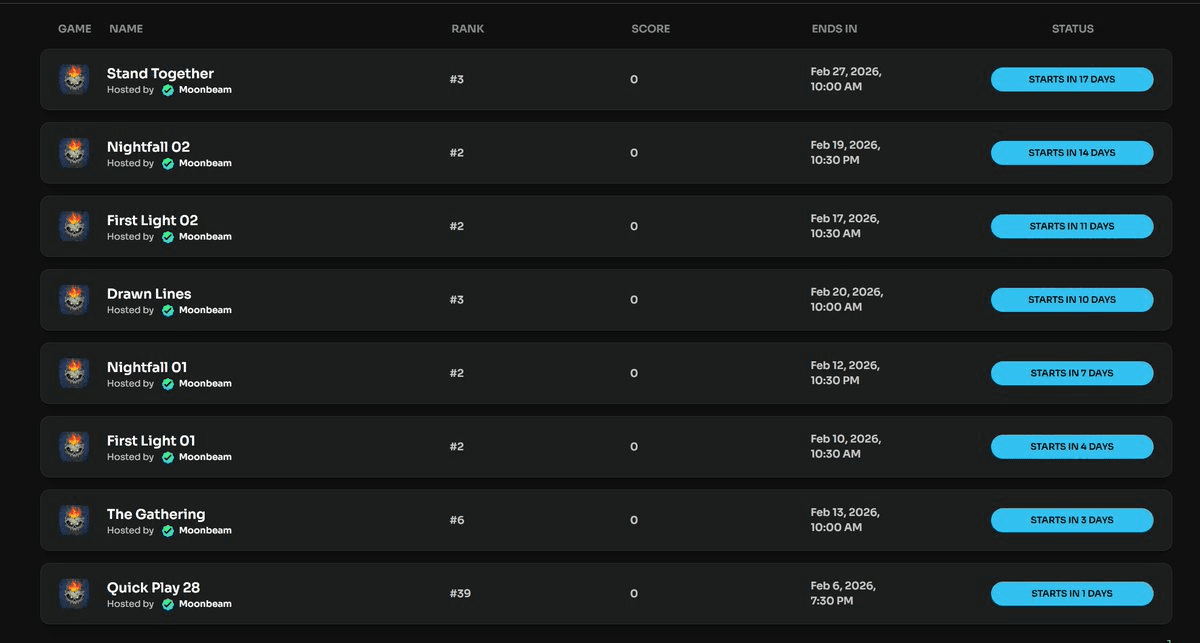Sort by the Status column header
The height and width of the screenshot is (643, 1200).
coord(1072,29)
